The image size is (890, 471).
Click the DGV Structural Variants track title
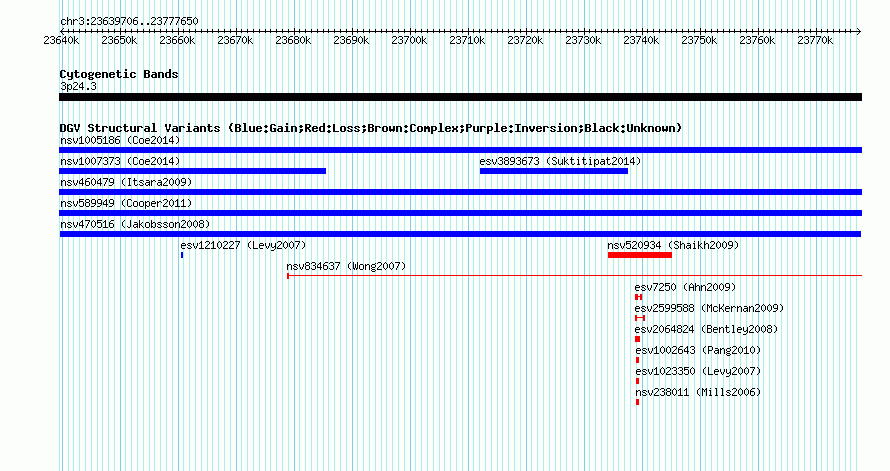371,128
